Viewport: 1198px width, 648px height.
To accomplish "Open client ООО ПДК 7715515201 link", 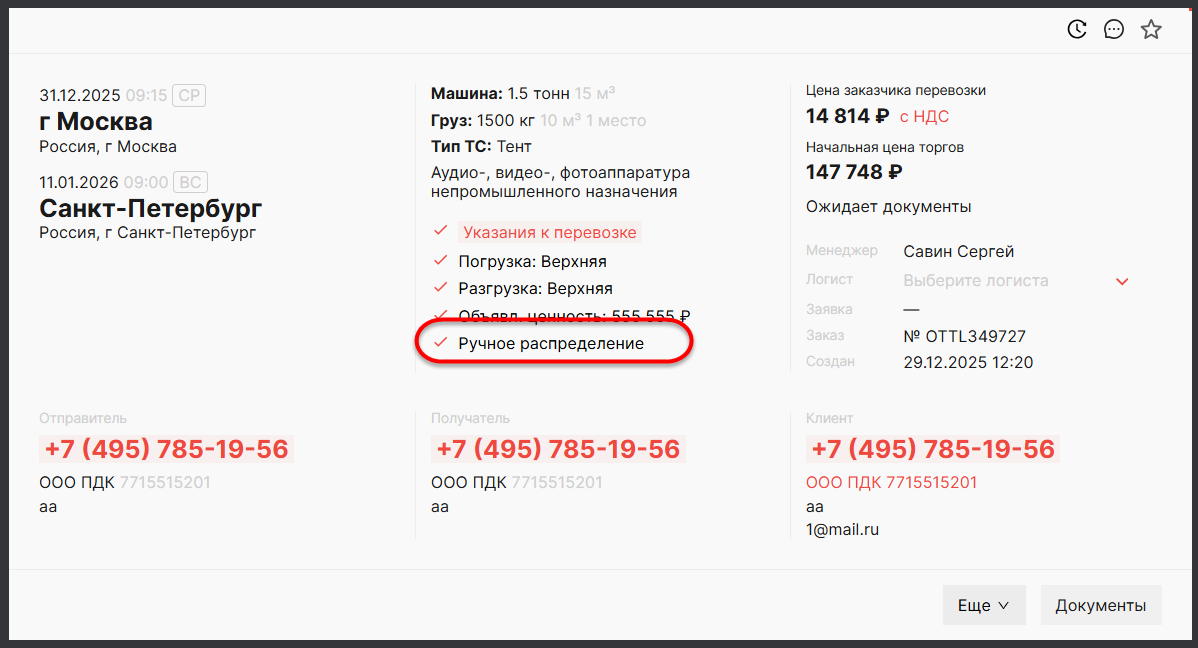I will point(891,482).
